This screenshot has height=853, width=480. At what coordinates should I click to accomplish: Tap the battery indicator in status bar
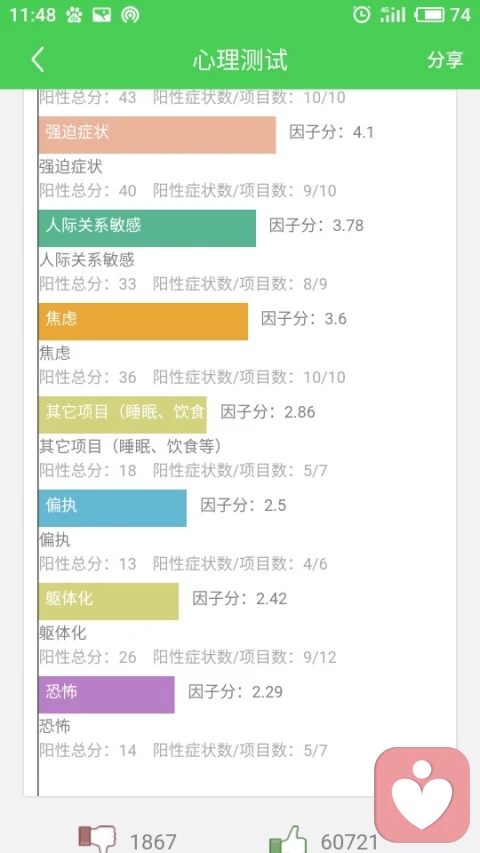430,15
